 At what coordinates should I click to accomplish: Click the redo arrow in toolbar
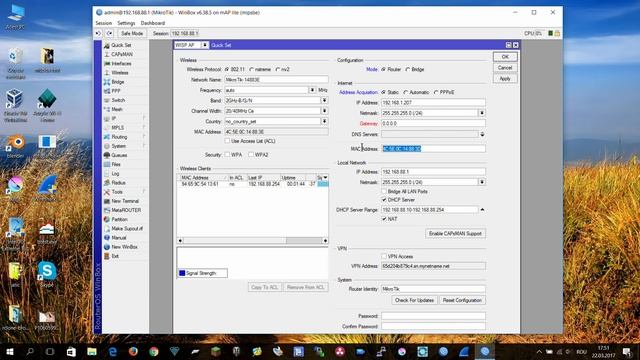pos(109,33)
